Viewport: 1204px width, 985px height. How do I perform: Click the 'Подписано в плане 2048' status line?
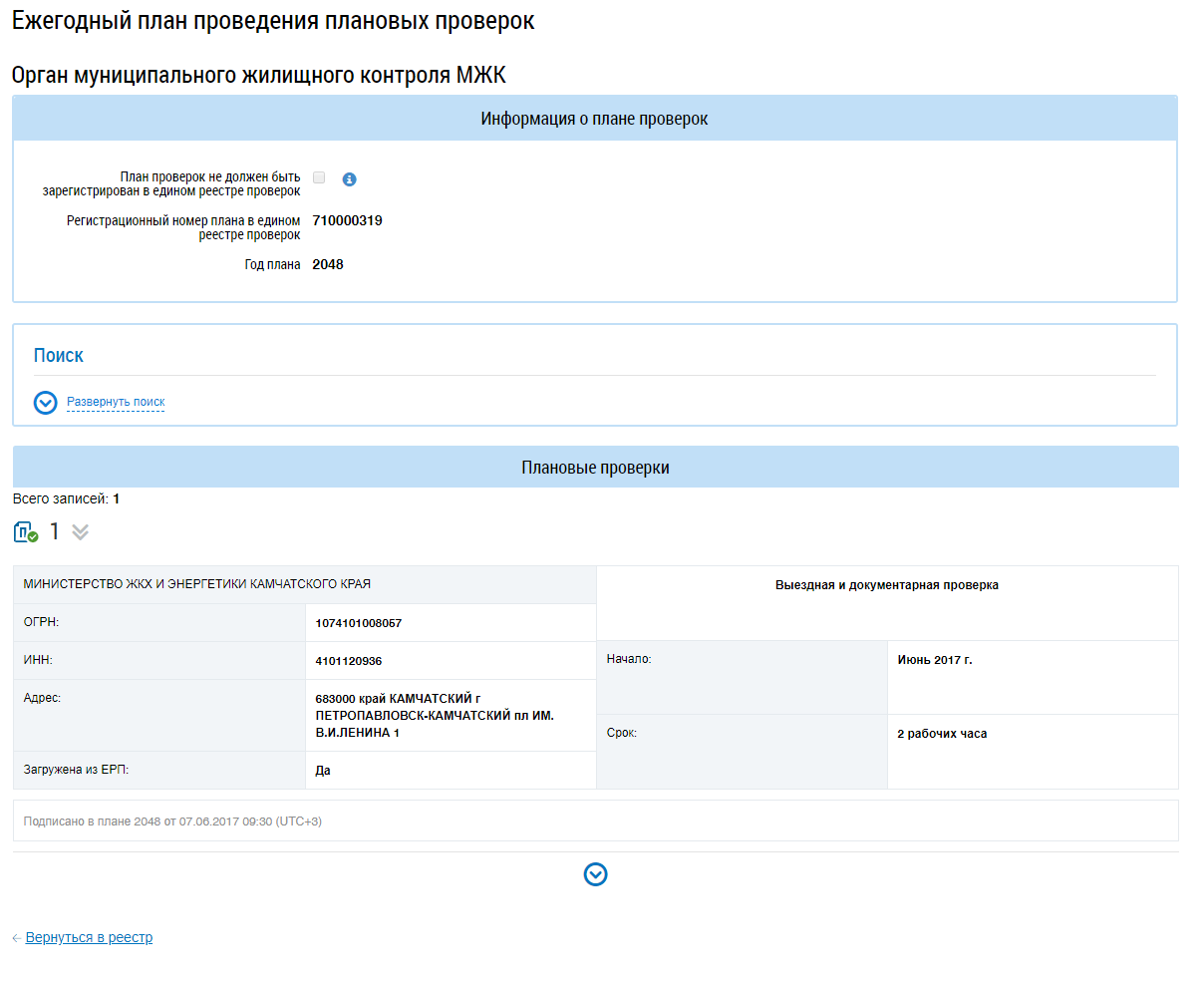tap(172, 821)
